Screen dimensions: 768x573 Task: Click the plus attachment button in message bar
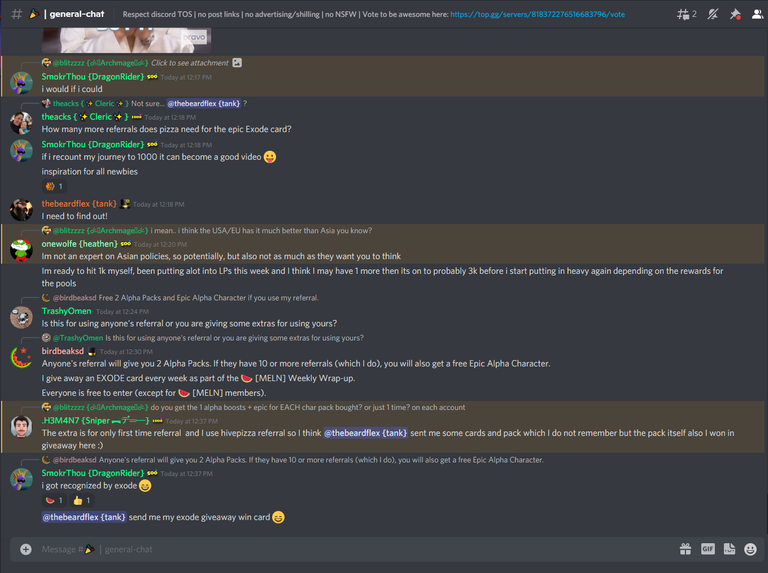click(x=26, y=549)
